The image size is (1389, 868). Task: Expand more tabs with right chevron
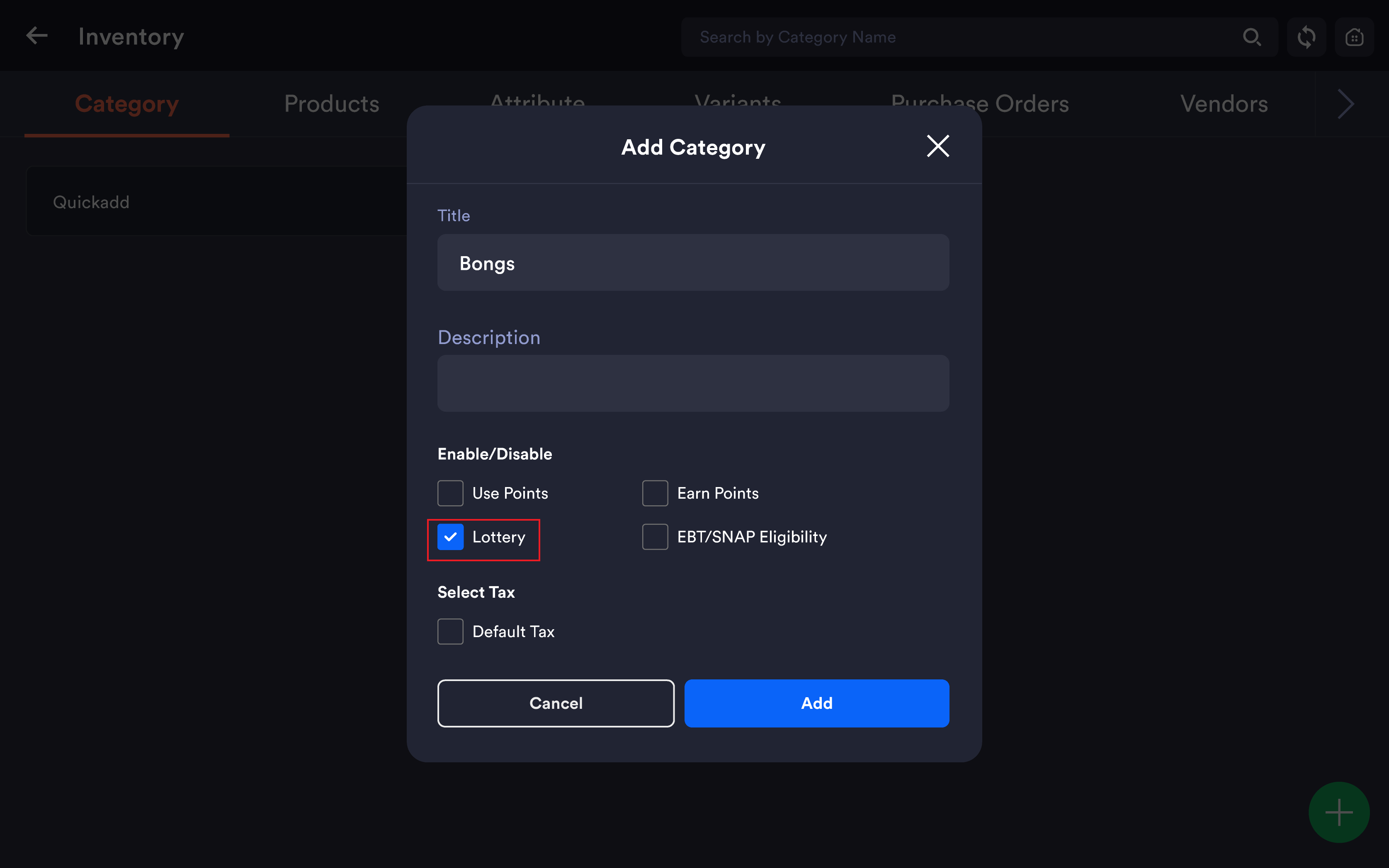(x=1346, y=104)
